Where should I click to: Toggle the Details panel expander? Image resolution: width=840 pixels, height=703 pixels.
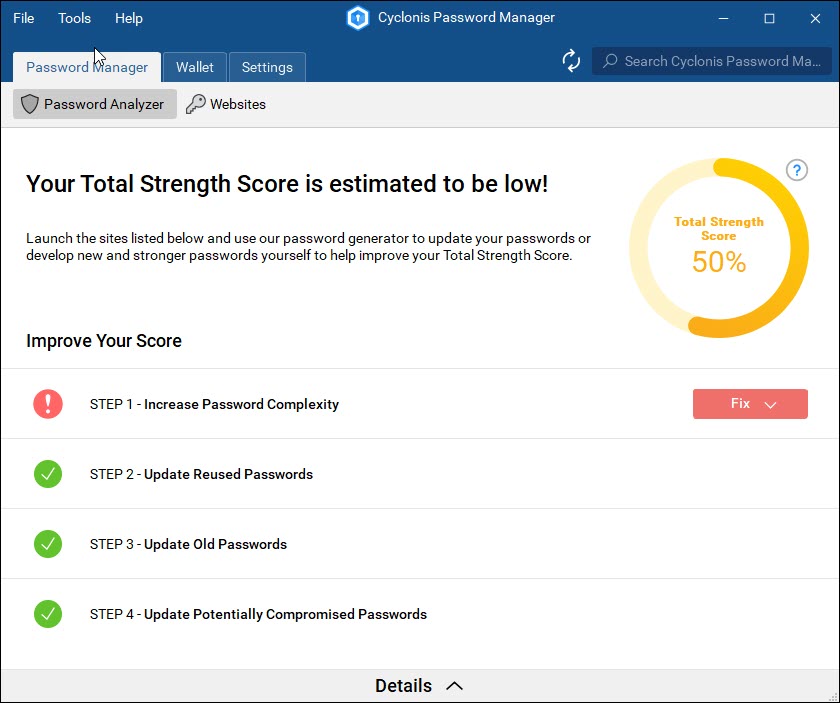[420, 685]
